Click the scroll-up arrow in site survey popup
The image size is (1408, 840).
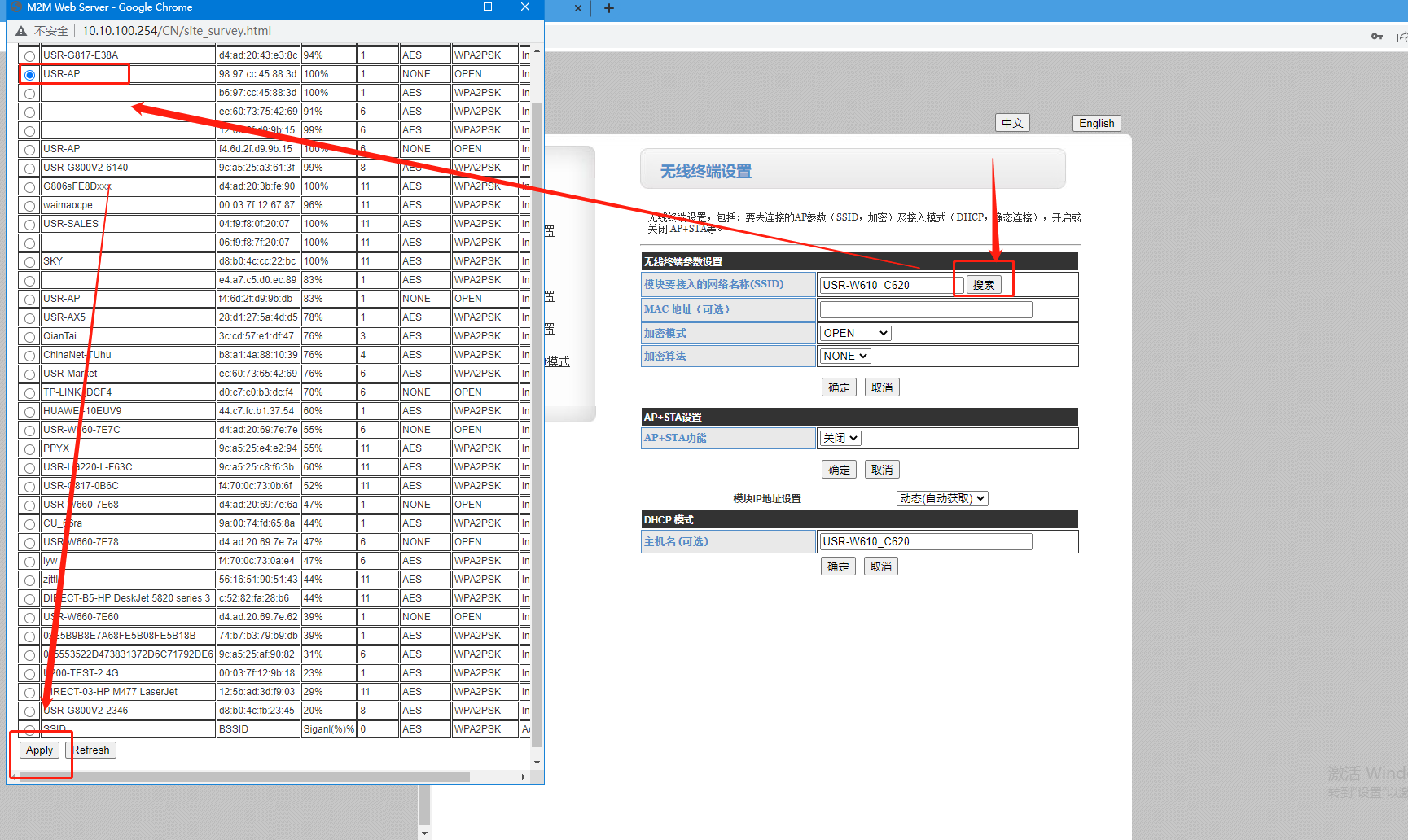point(537,51)
